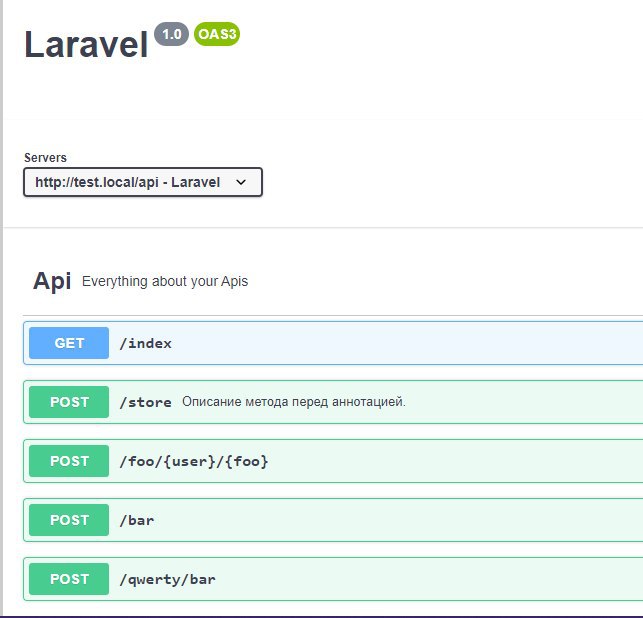Click the 1.0 version badge
This screenshot has height=618, width=643.
171,34
